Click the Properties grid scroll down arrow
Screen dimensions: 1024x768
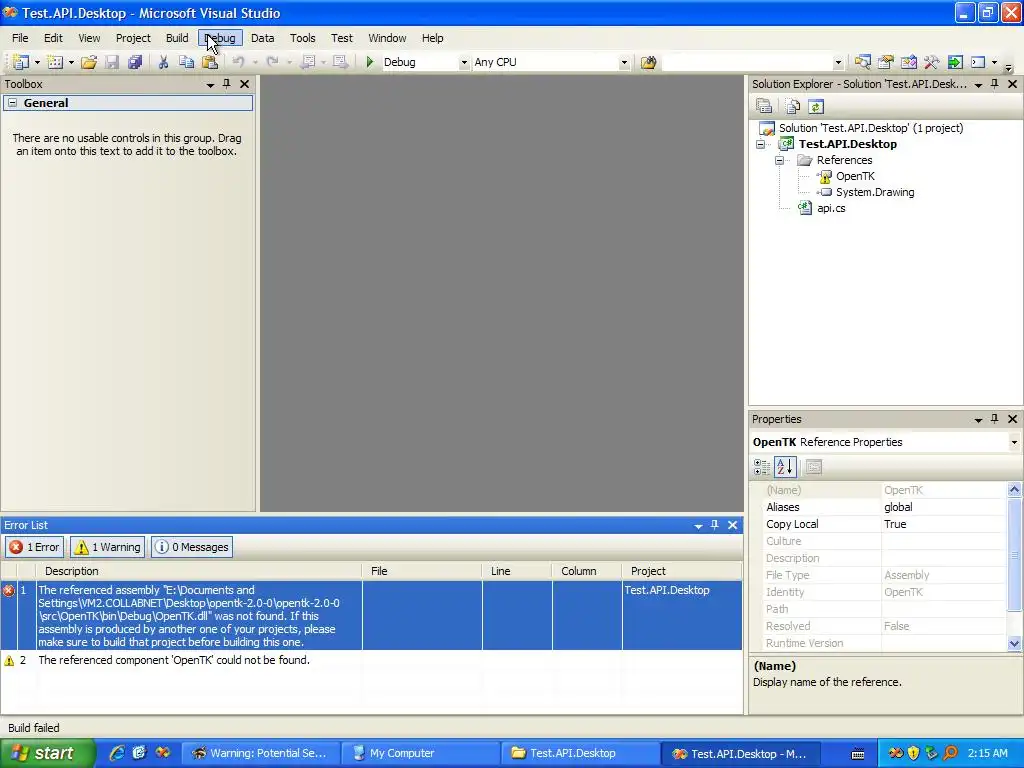click(x=1014, y=643)
